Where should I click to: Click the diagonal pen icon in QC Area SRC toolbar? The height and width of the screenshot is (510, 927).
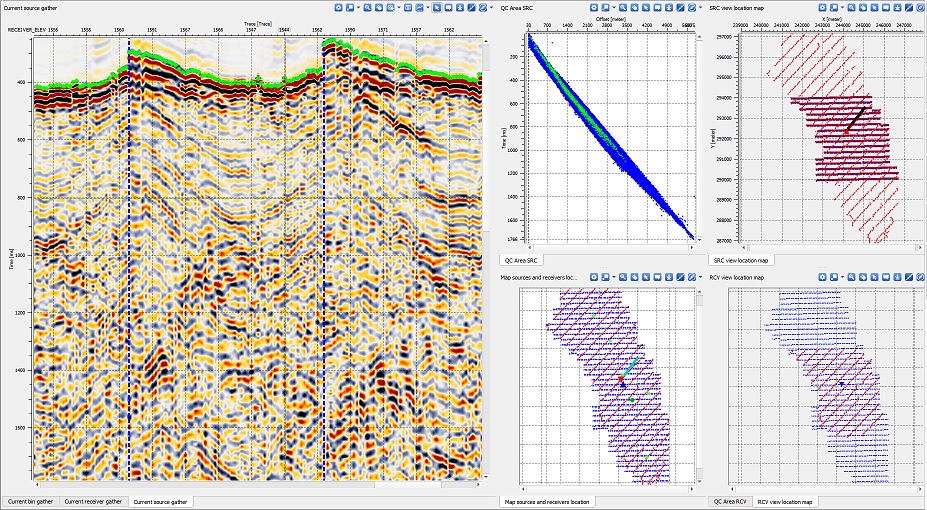pos(680,7)
